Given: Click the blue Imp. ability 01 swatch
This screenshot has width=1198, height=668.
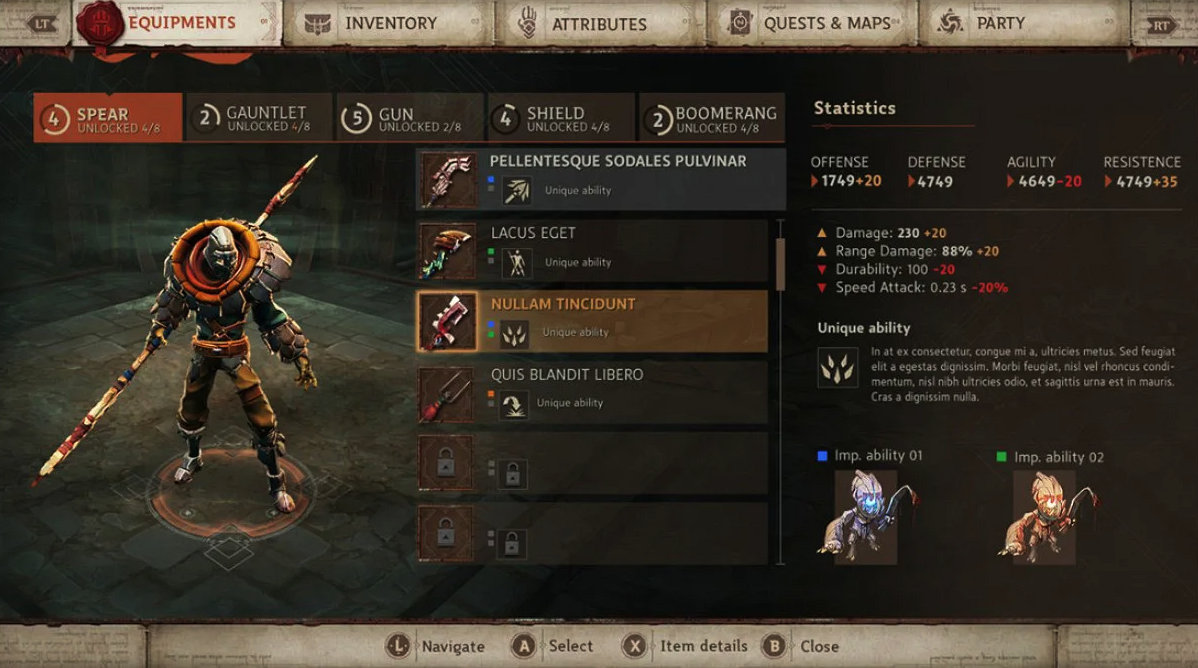Looking at the screenshot, I should [x=822, y=456].
